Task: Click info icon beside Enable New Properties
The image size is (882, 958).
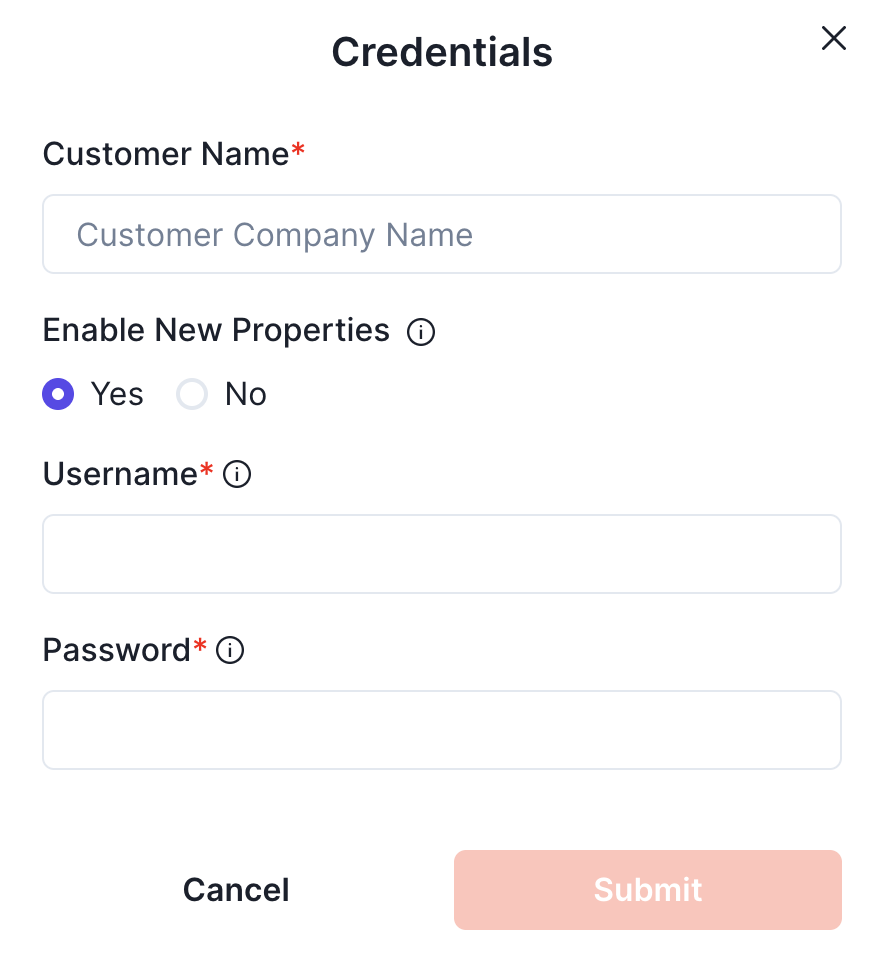Action: point(421,332)
